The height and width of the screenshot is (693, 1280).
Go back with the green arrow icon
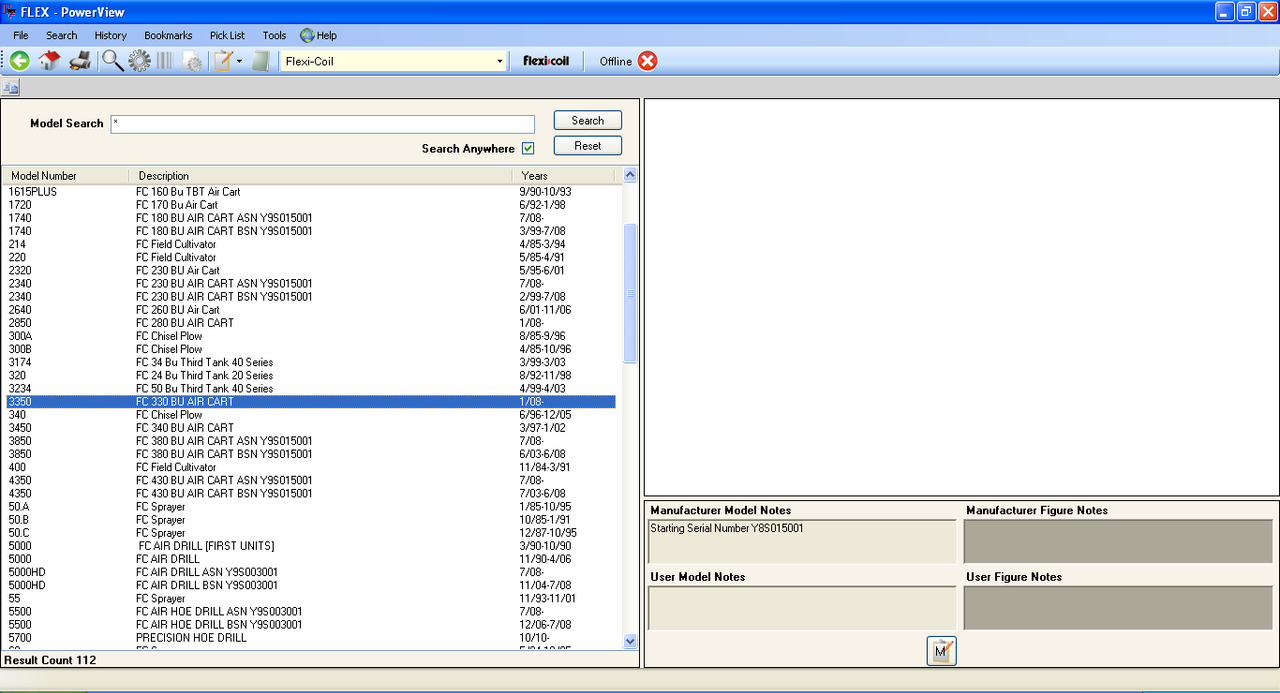click(19, 61)
